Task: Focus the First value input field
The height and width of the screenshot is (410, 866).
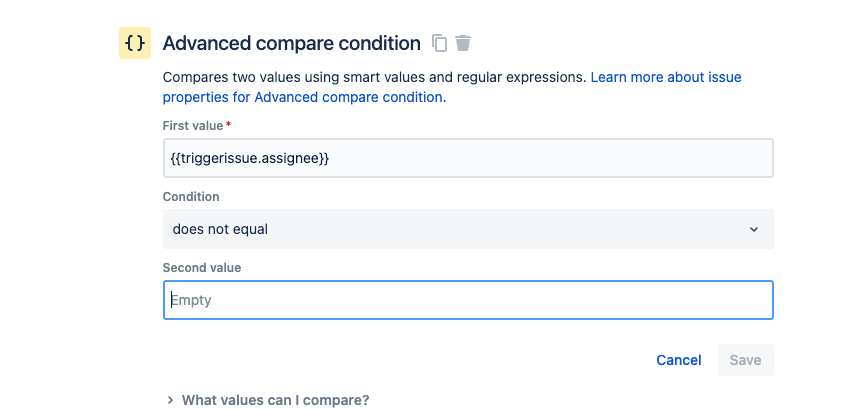Action: (467, 158)
